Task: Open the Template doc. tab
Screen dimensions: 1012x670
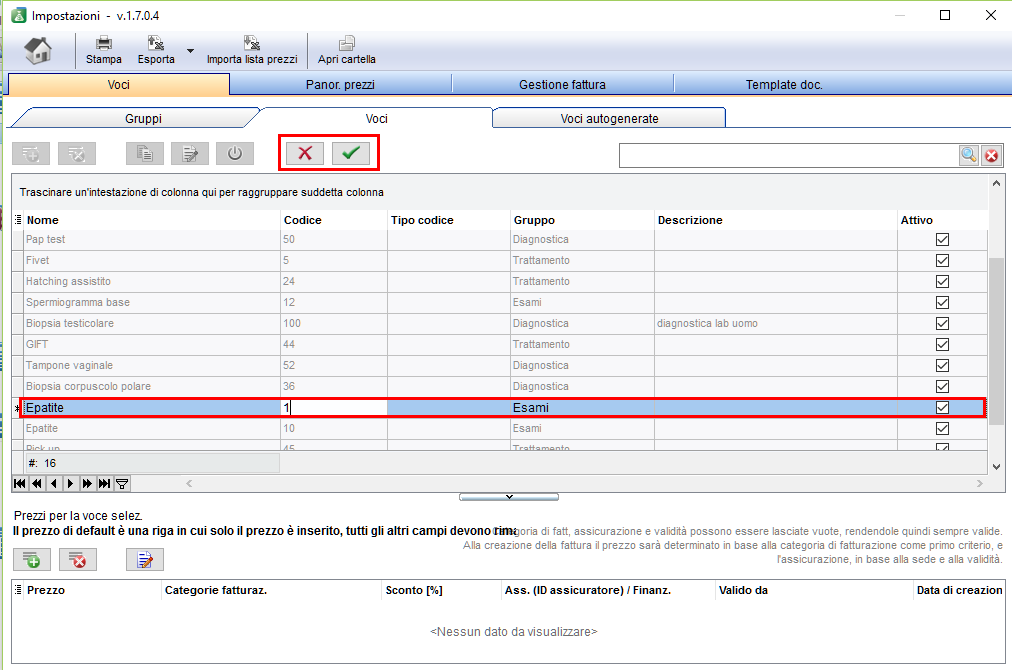Action: click(x=784, y=85)
